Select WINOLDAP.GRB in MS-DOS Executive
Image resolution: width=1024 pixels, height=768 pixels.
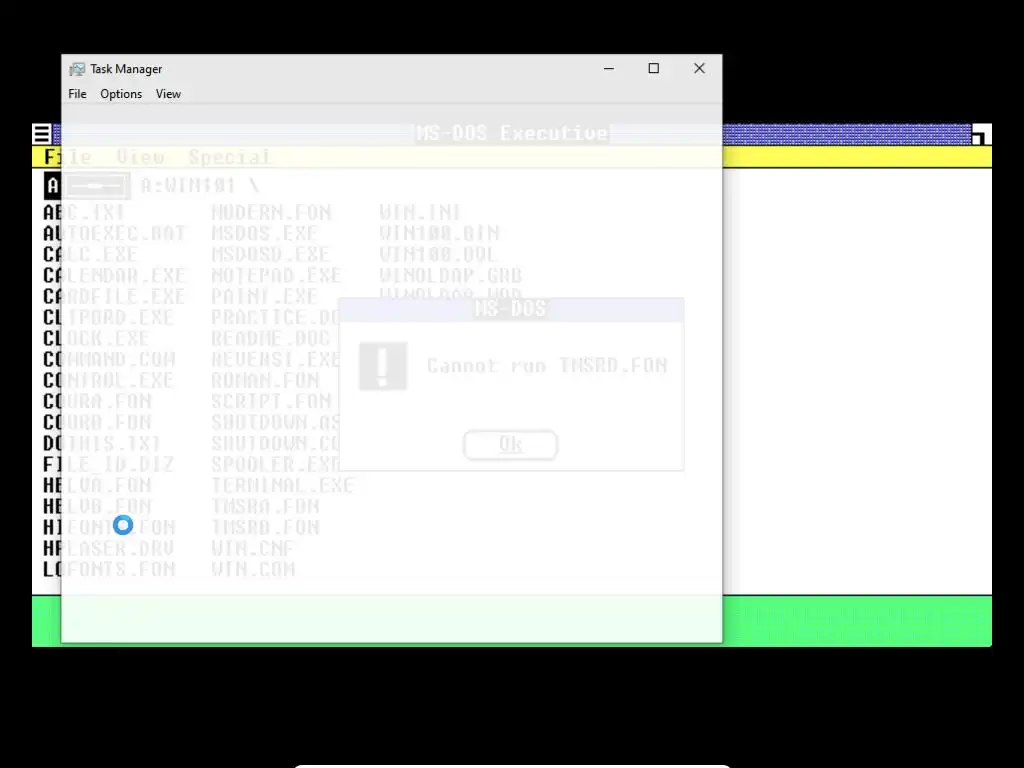451,276
